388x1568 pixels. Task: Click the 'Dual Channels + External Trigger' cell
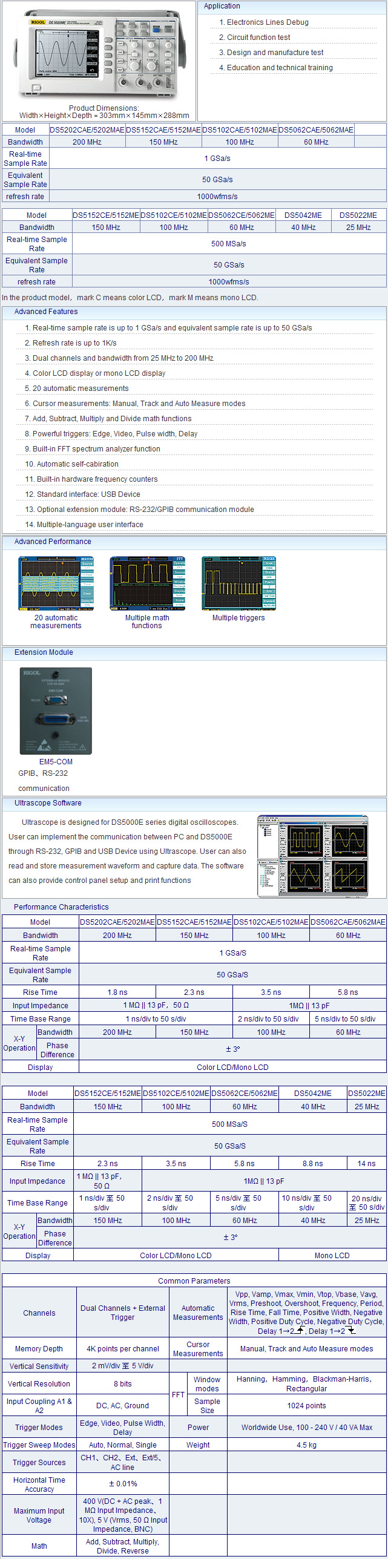click(x=122, y=1313)
